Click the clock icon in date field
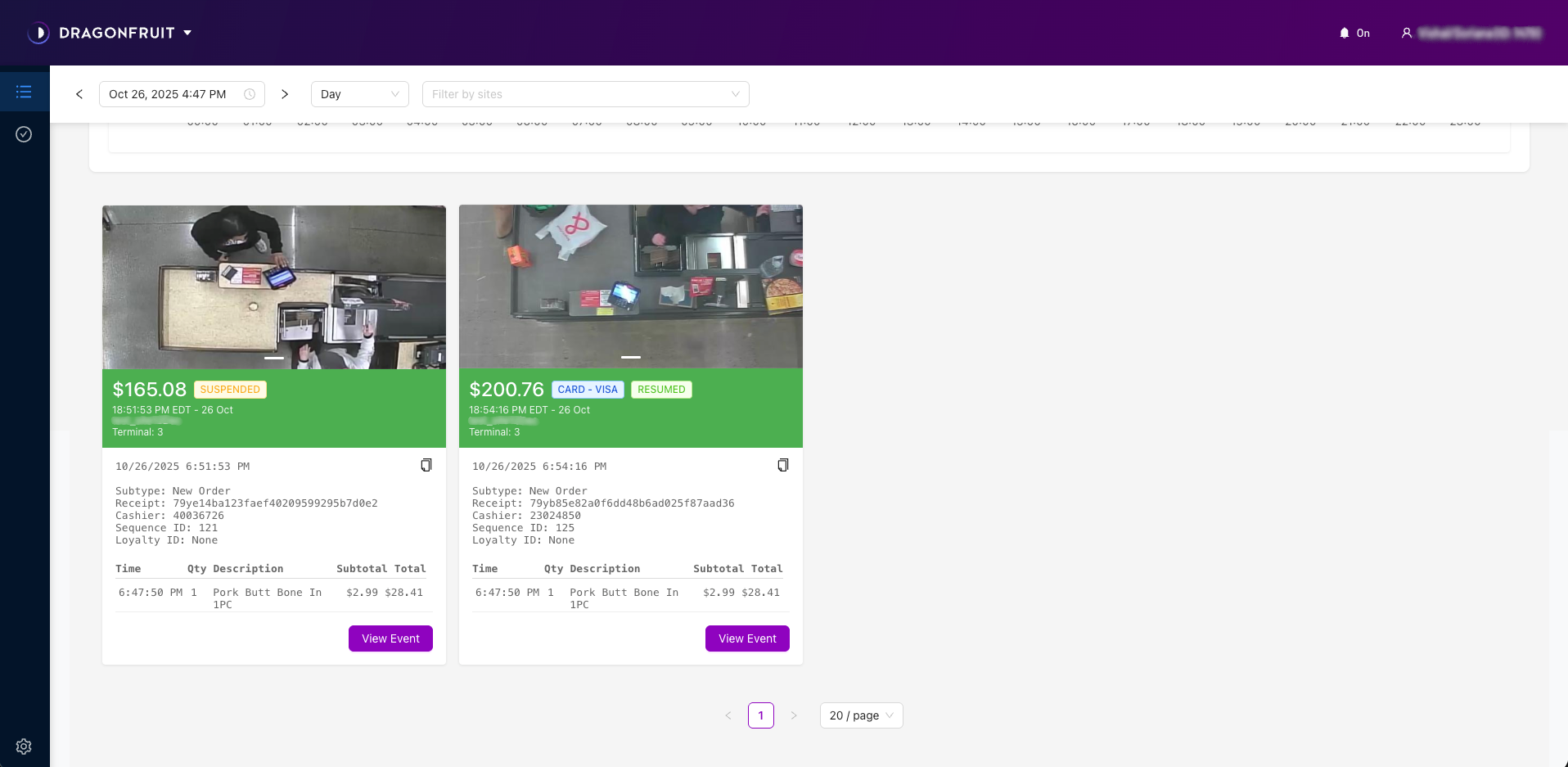 (x=250, y=94)
